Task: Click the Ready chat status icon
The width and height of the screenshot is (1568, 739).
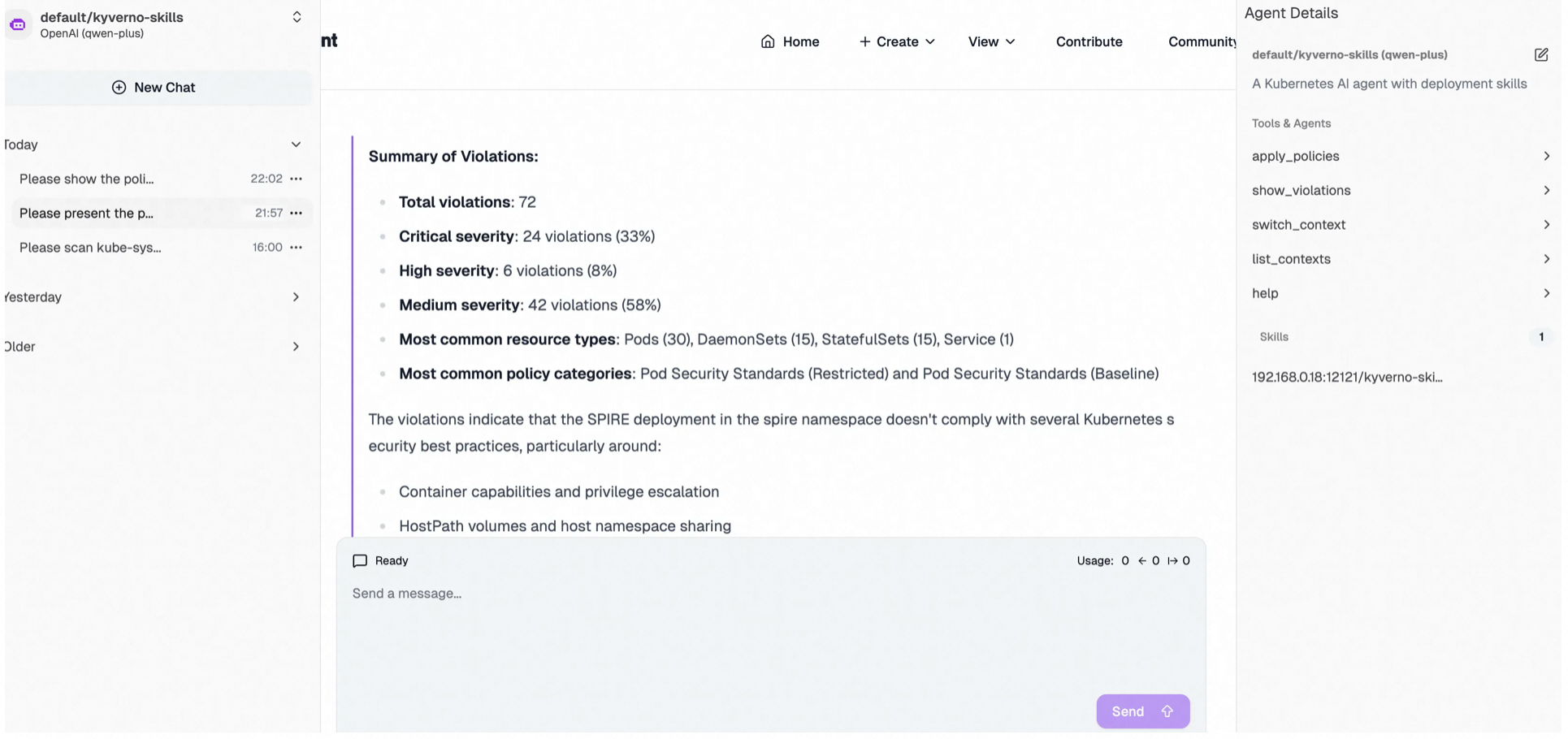Action: click(x=360, y=560)
